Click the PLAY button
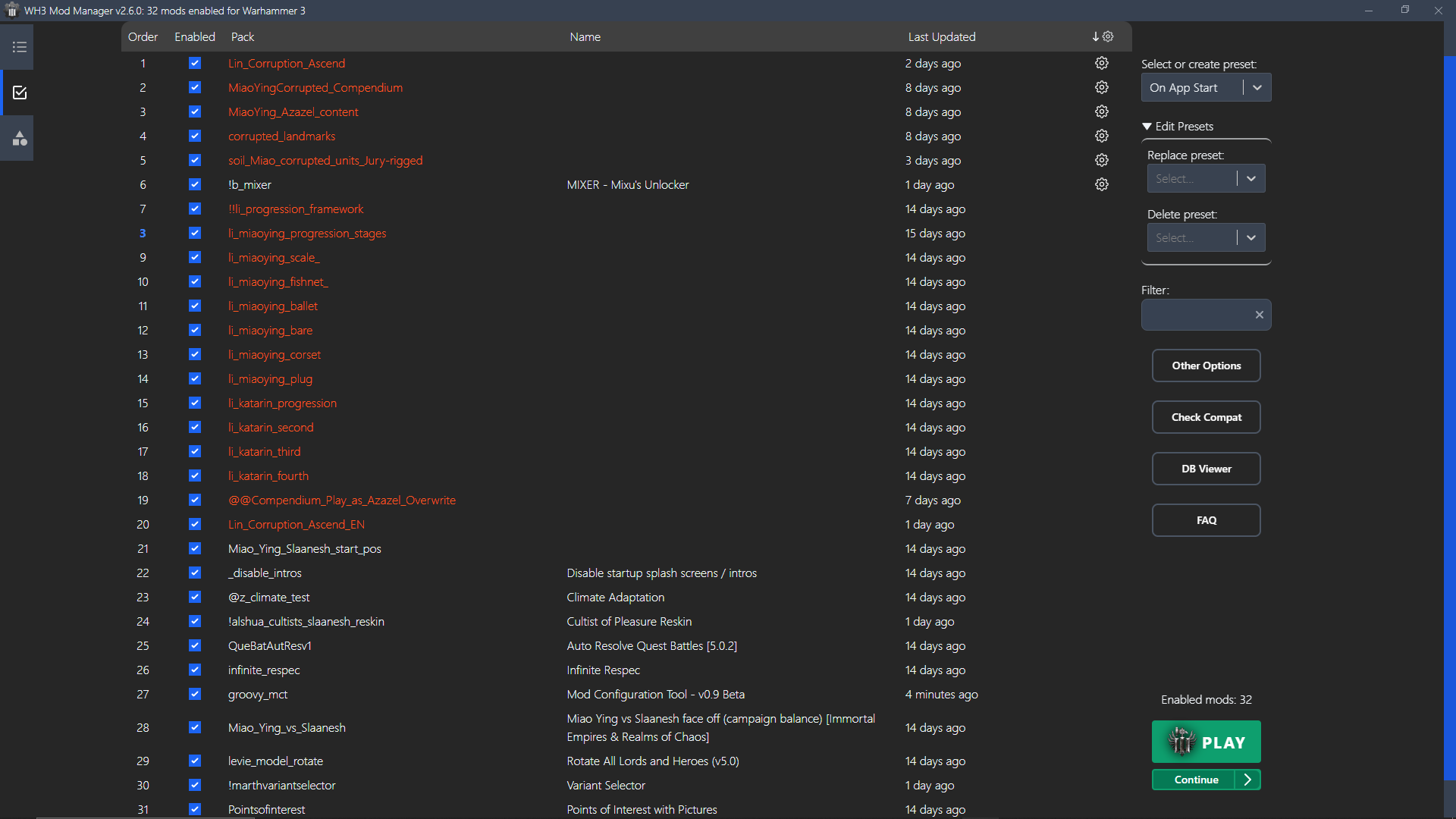 (1206, 742)
